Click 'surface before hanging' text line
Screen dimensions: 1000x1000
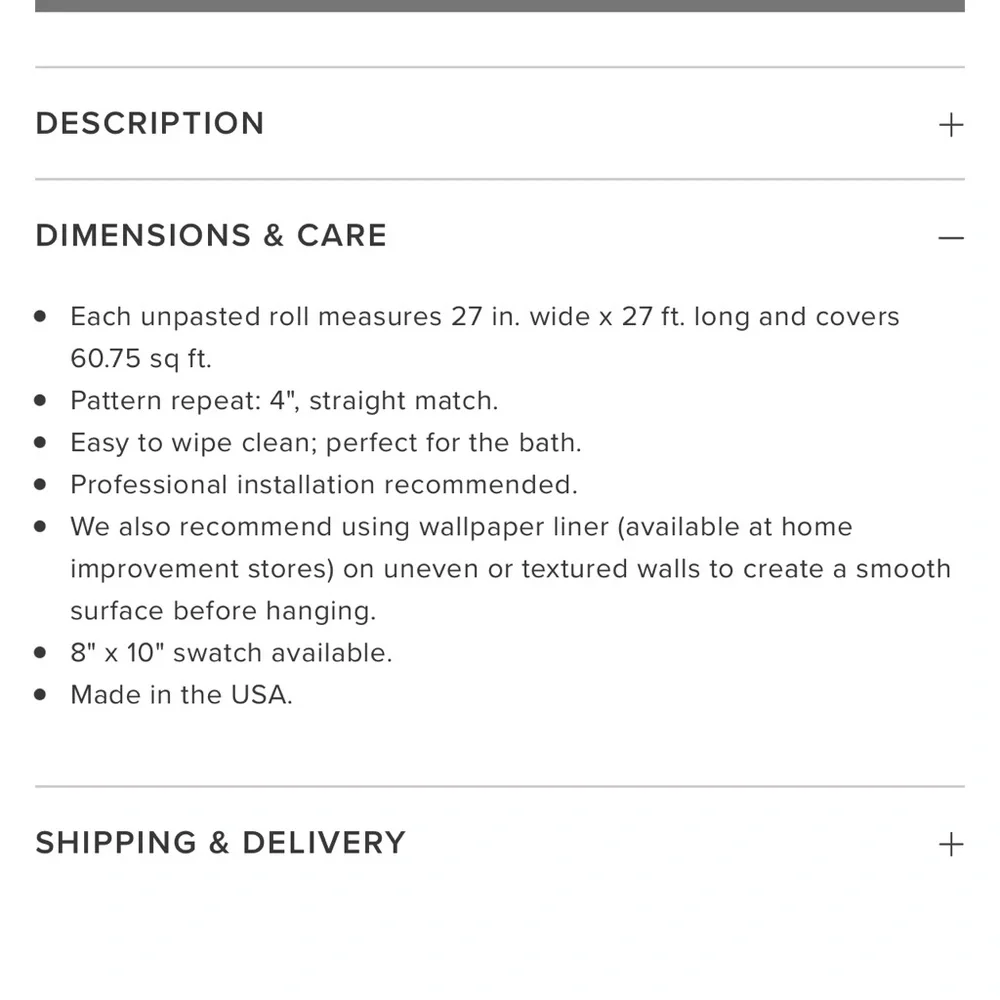(x=223, y=611)
